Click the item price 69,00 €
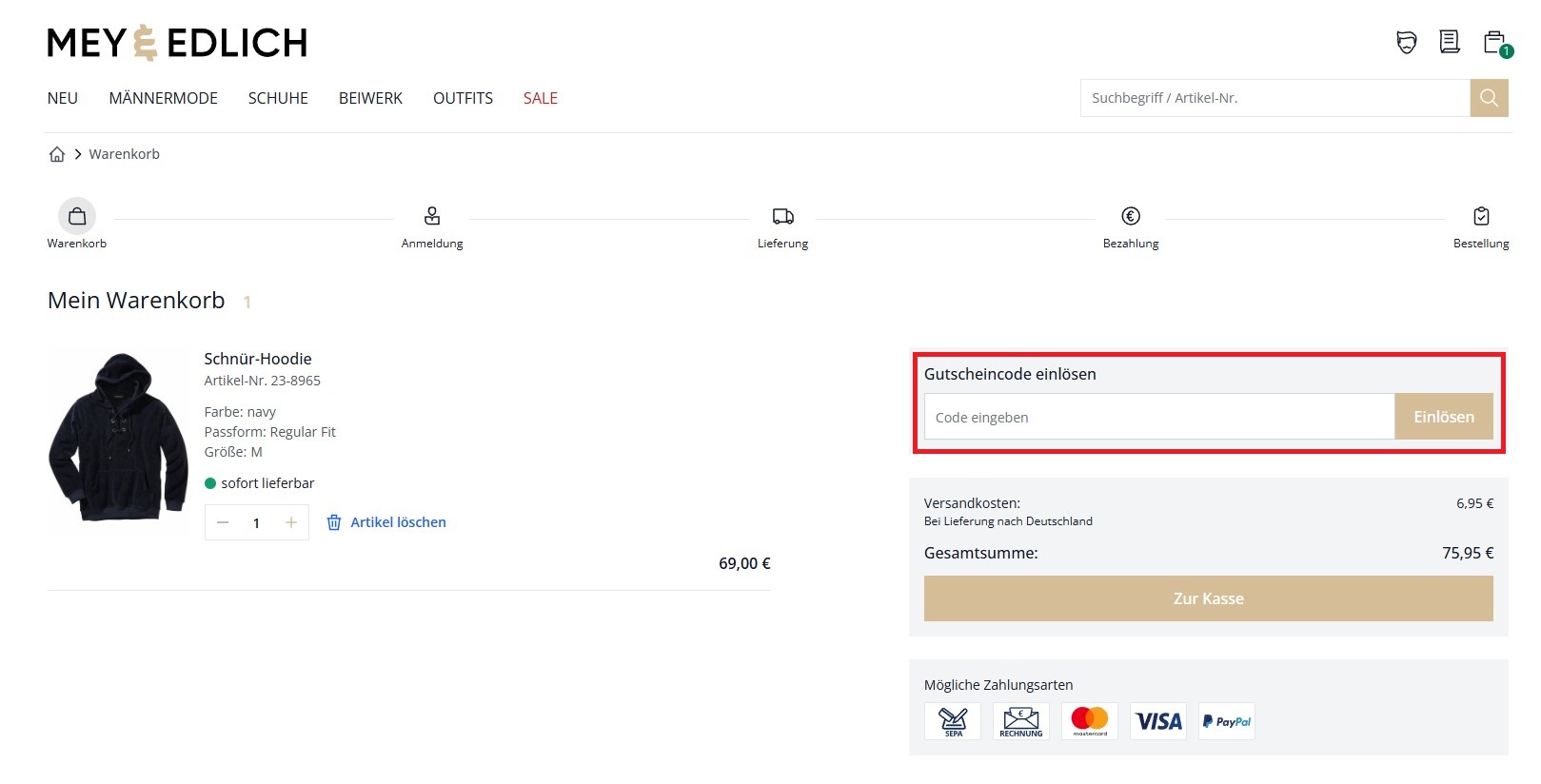Screen dimensions: 1541x784 pos(744,563)
